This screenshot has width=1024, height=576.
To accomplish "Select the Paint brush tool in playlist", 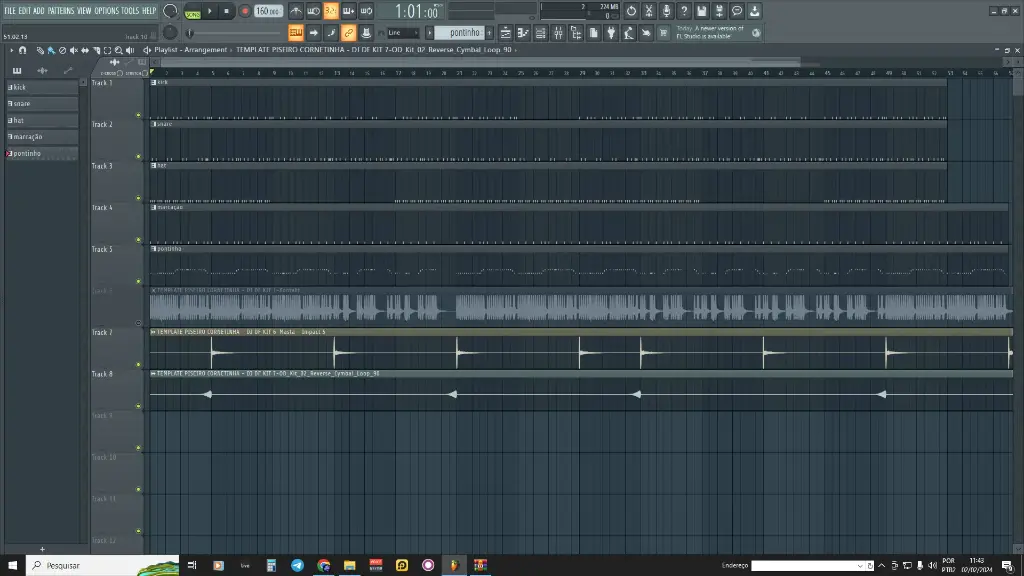I will [x=51, y=50].
